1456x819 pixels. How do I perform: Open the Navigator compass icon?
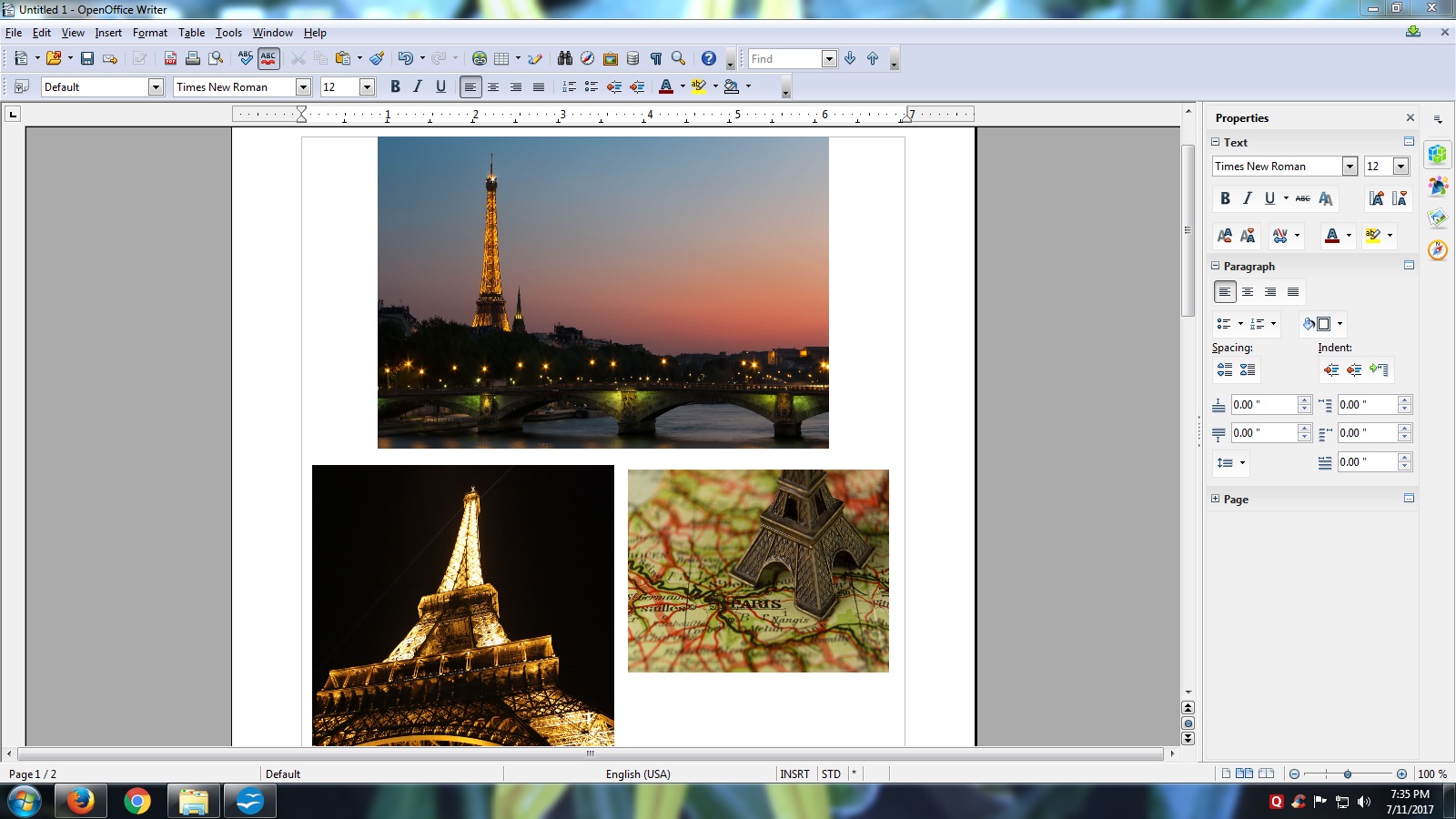pos(588,58)
